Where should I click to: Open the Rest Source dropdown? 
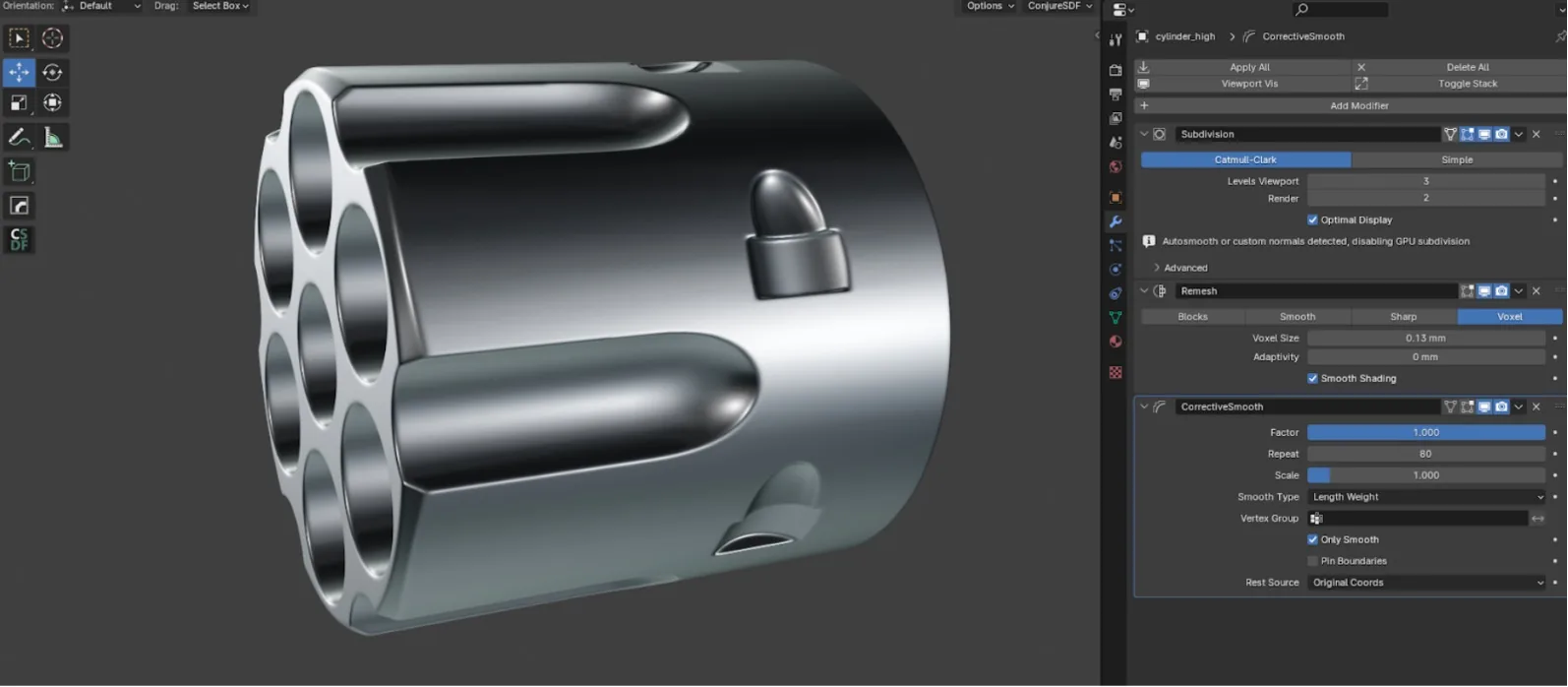[x=1426, y=583]
